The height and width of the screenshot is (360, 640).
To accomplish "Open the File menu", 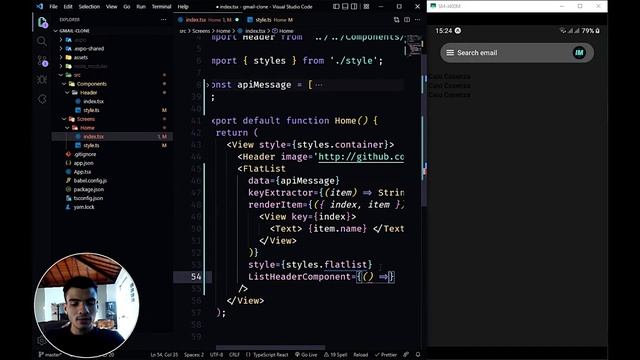I will pos(53,7).
